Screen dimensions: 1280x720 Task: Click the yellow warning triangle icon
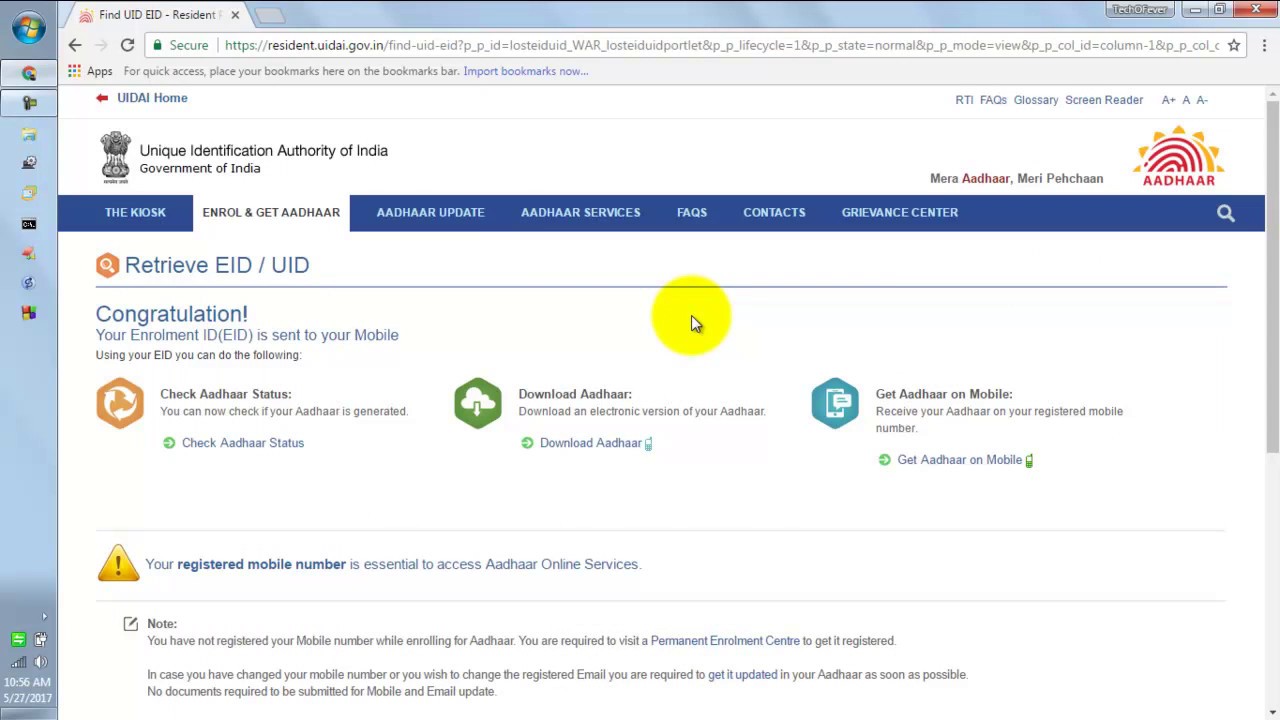tap(118, 563)
